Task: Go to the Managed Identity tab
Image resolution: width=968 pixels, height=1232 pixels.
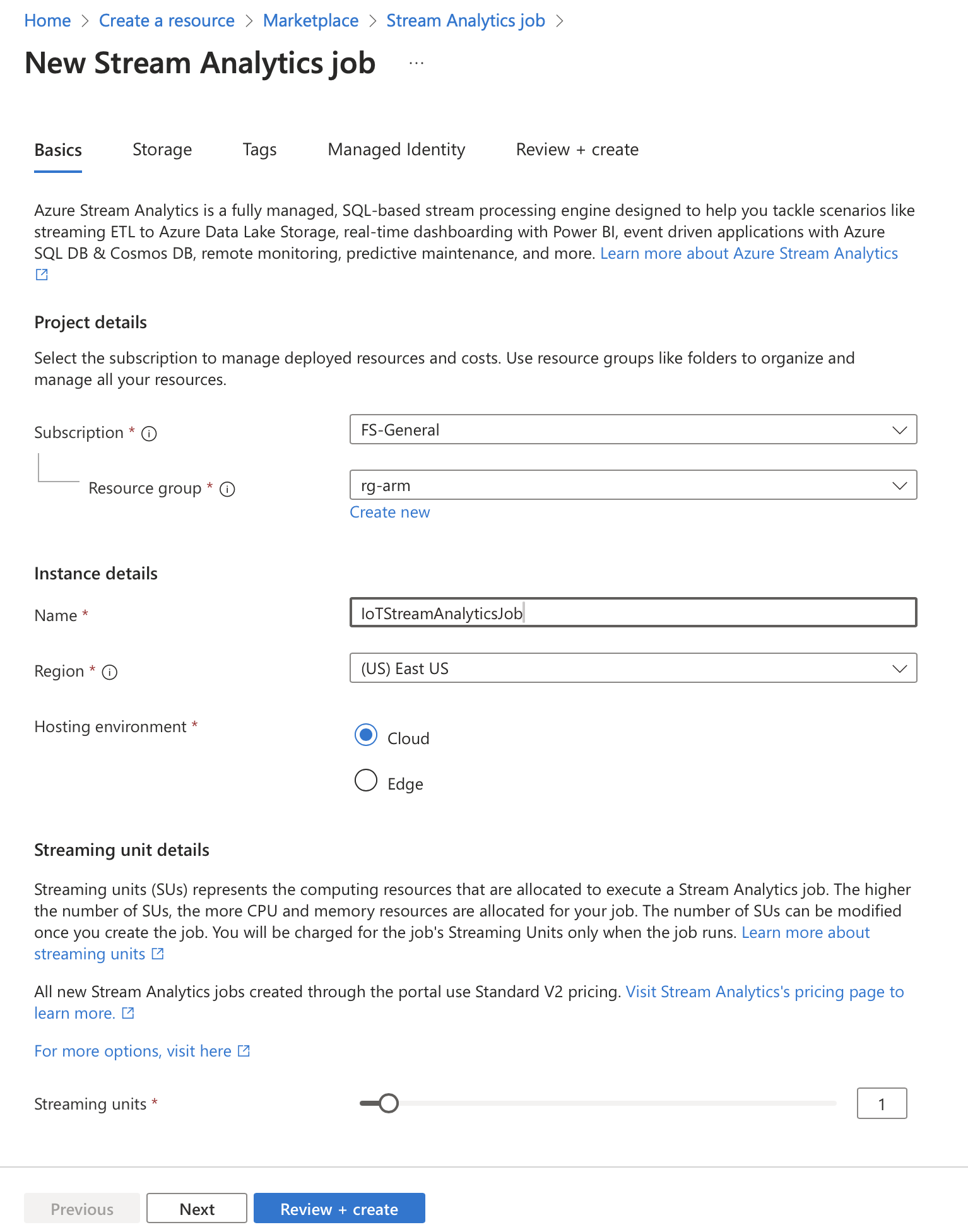Action: pyautogui.click(x=396, y=150)
